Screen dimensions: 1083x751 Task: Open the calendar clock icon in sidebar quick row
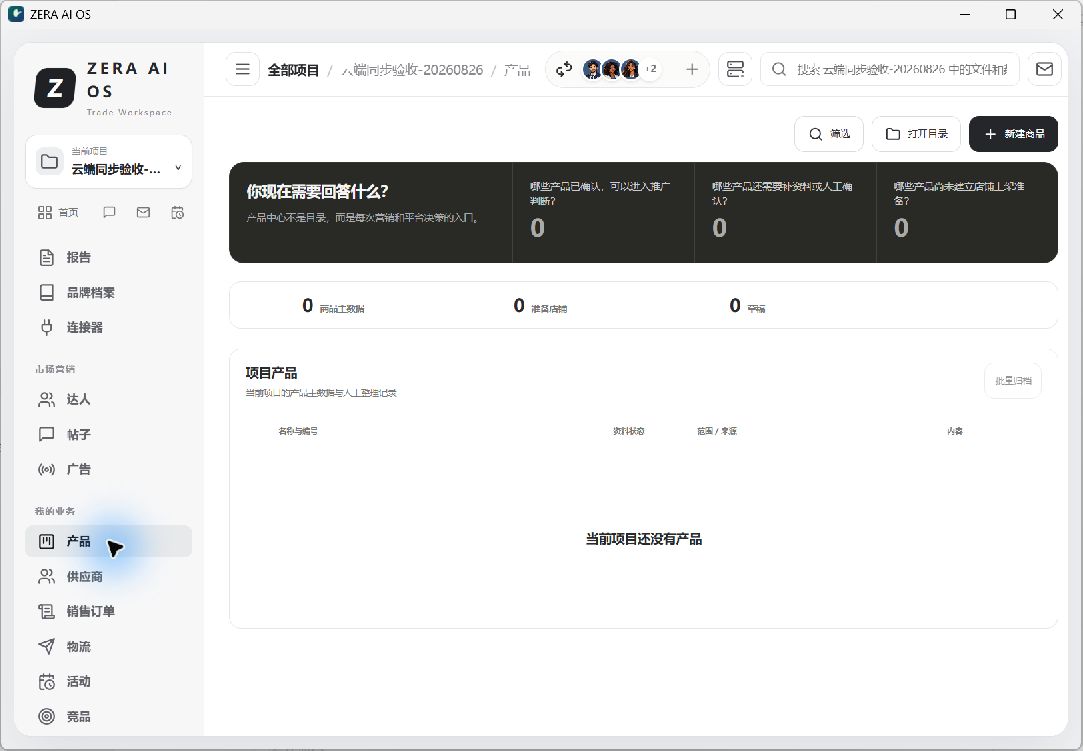[x=178, y=212]
